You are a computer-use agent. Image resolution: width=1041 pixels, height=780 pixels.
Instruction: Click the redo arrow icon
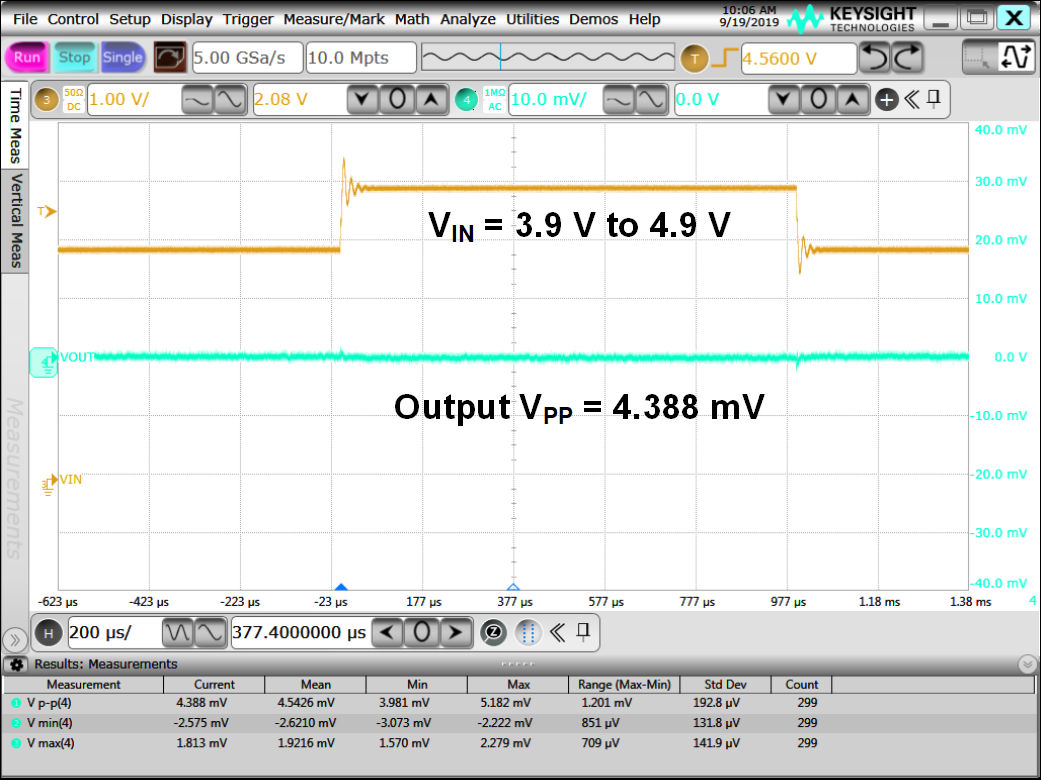907,58
